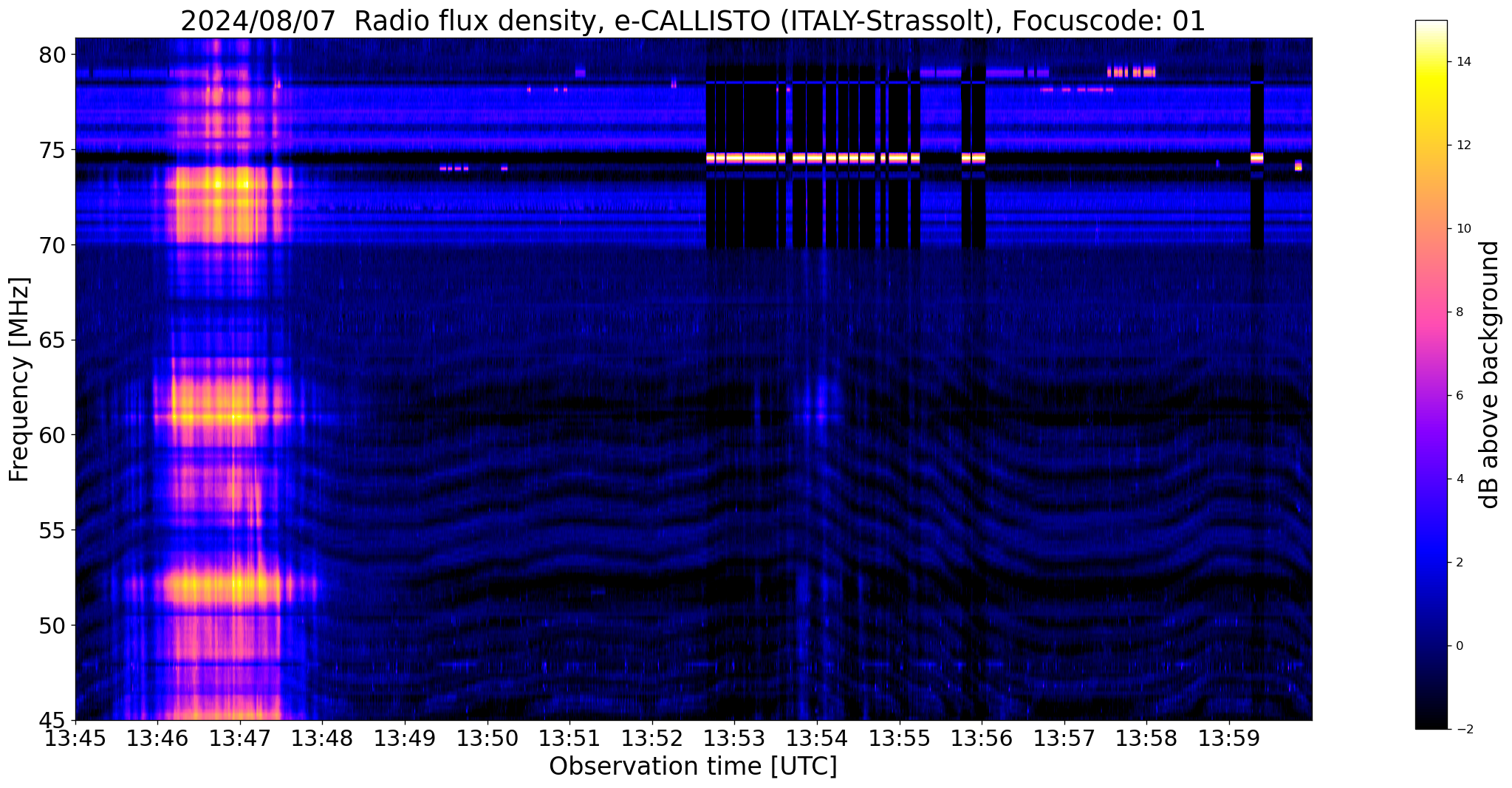Click the 13:50 time tick label
This screenshot has height=788, width=1512.
[x=487, y=738]
